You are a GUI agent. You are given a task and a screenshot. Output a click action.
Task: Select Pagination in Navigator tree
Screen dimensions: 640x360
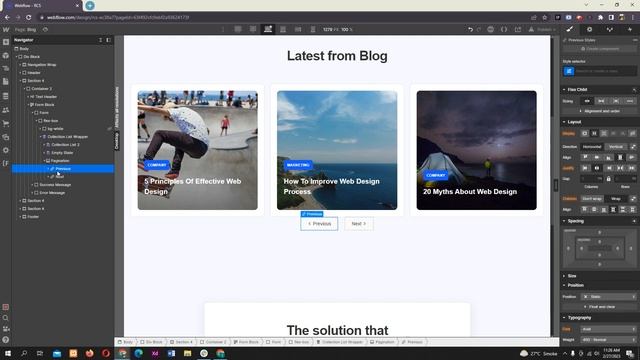click(x=60, y=161)
